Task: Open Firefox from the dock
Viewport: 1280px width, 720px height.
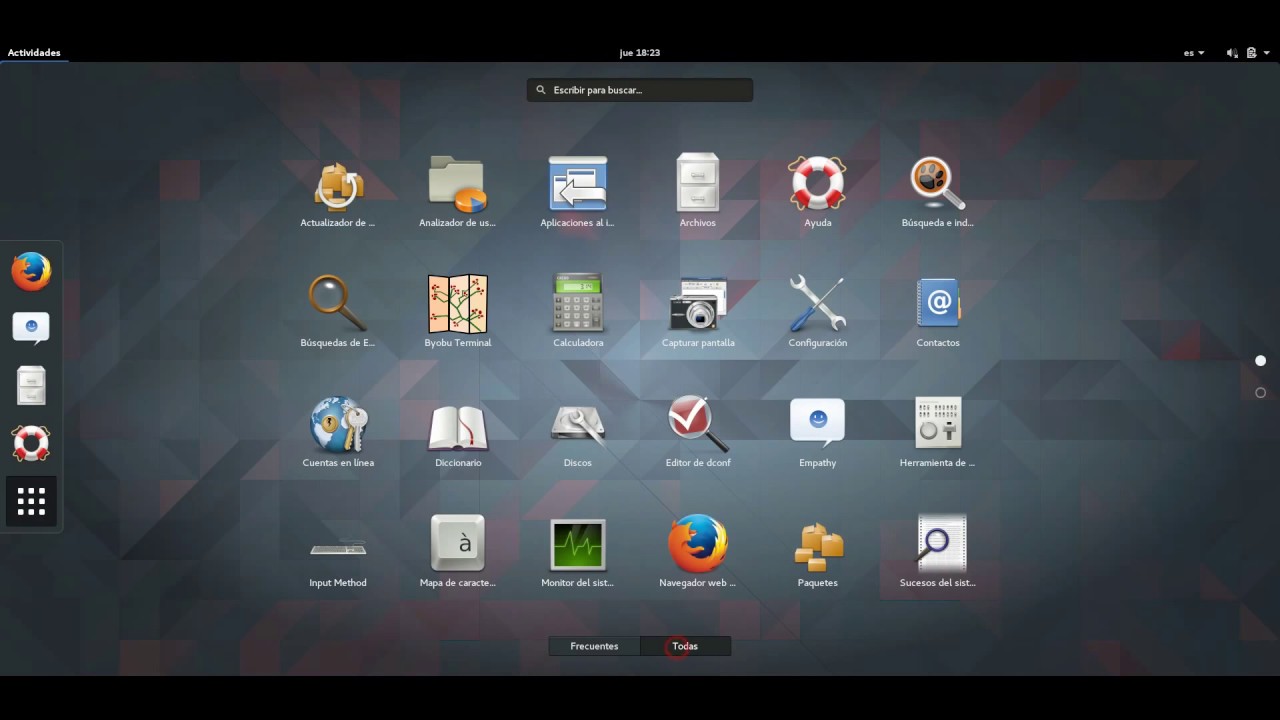Action: coord(31,270)
